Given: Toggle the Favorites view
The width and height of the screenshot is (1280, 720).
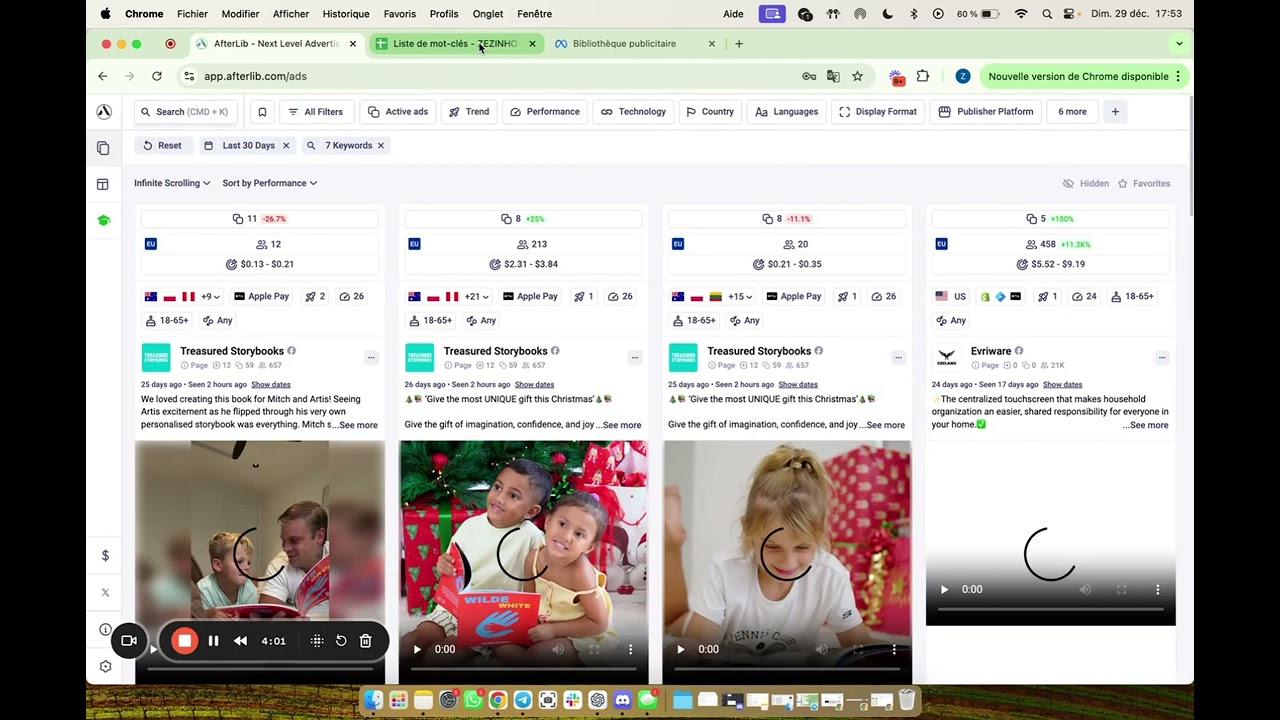Looking at the screenshot, I should 1144,184.
